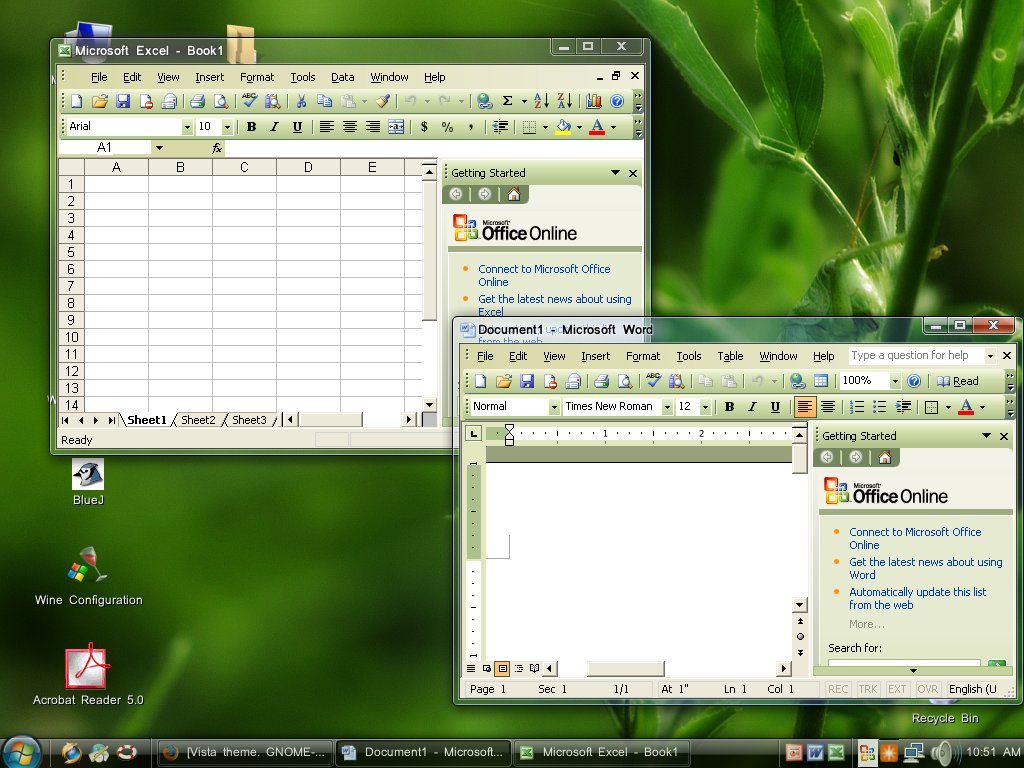
Task: Click the insert function fx icon
Action: click(x=217, y=148)
